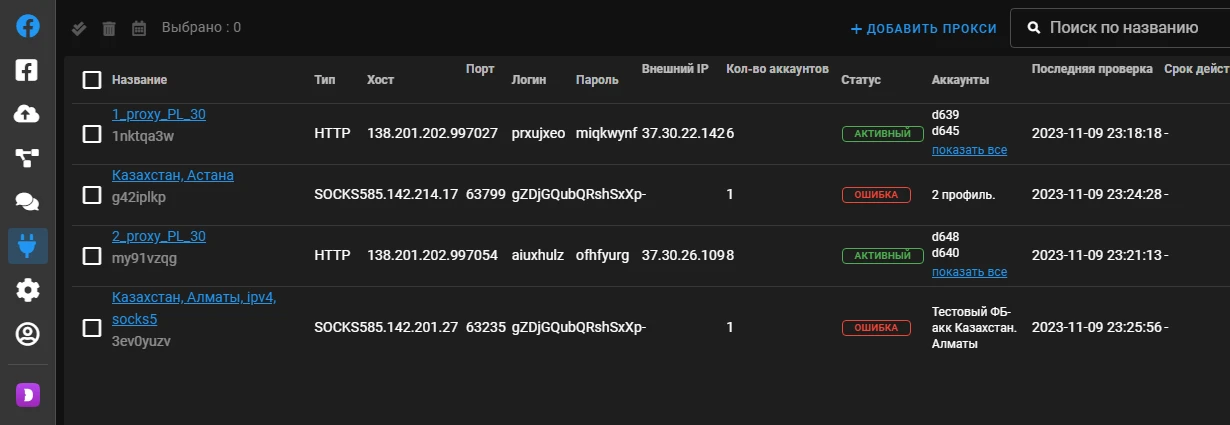Expand показать все for 1_proxy_PL_30 accounts
The width and height of the screenshot is (1230, 425).
(969, 150)
